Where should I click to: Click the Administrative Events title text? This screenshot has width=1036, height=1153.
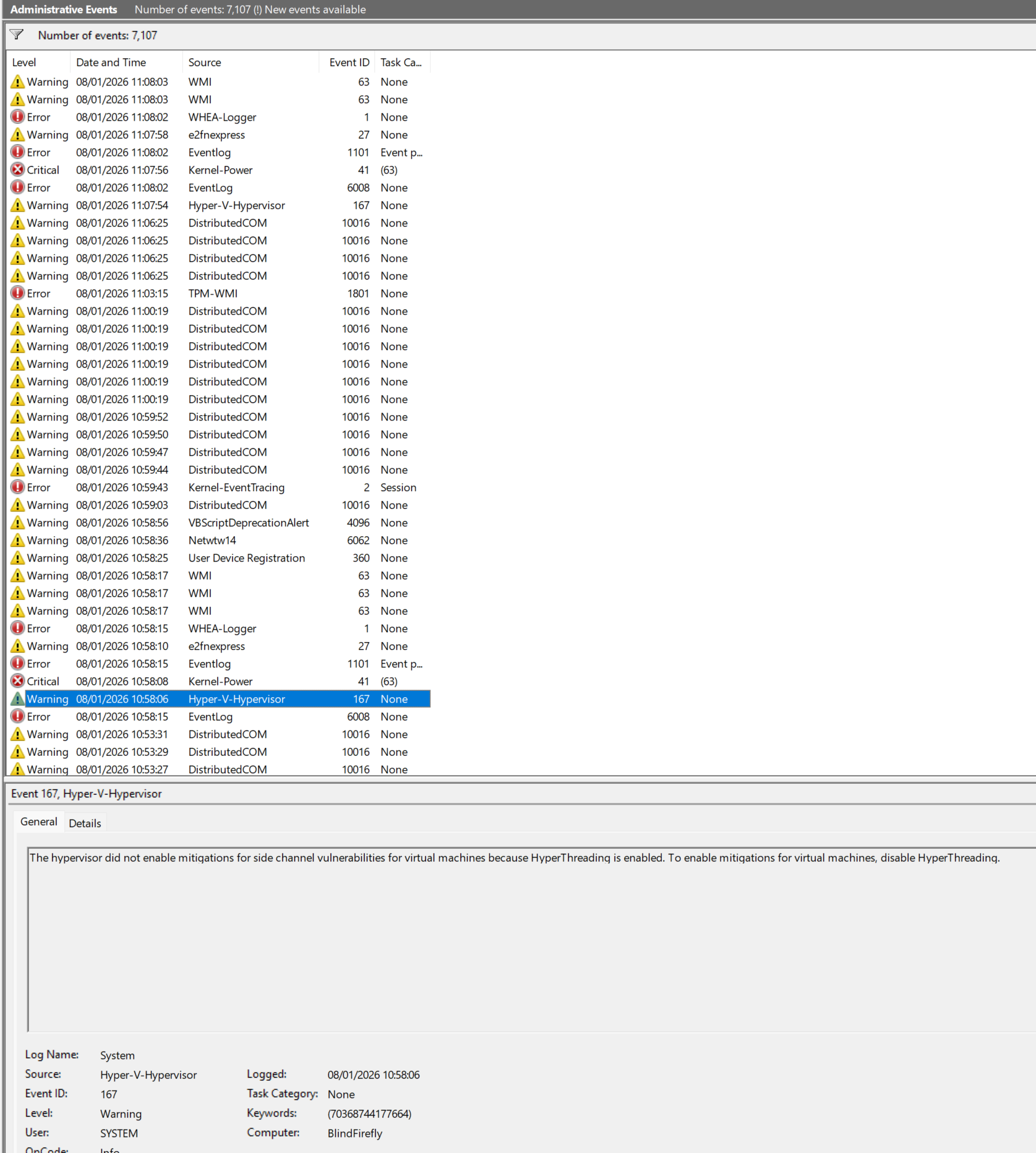pyautogui.click(x=64, y=9)
